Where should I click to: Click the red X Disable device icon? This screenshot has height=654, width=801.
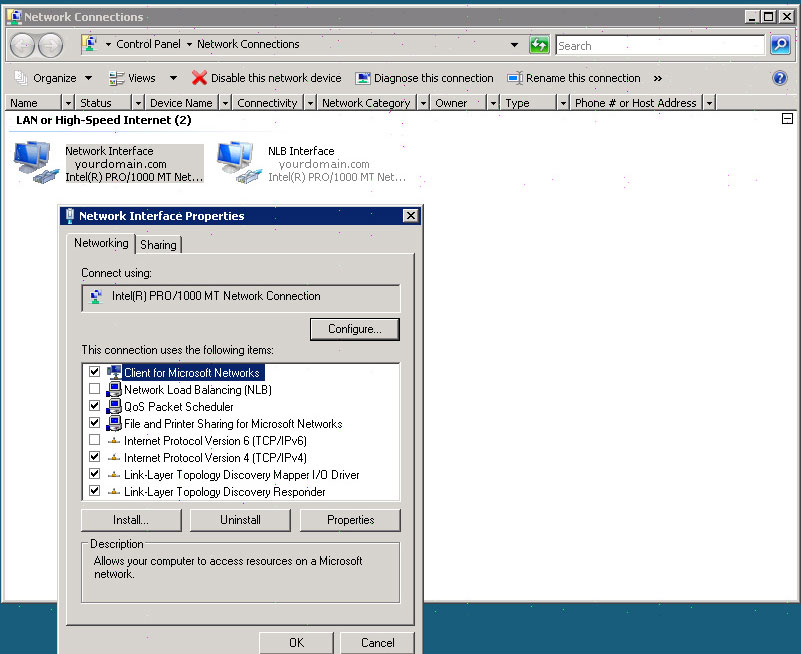[x=199, y=78]
